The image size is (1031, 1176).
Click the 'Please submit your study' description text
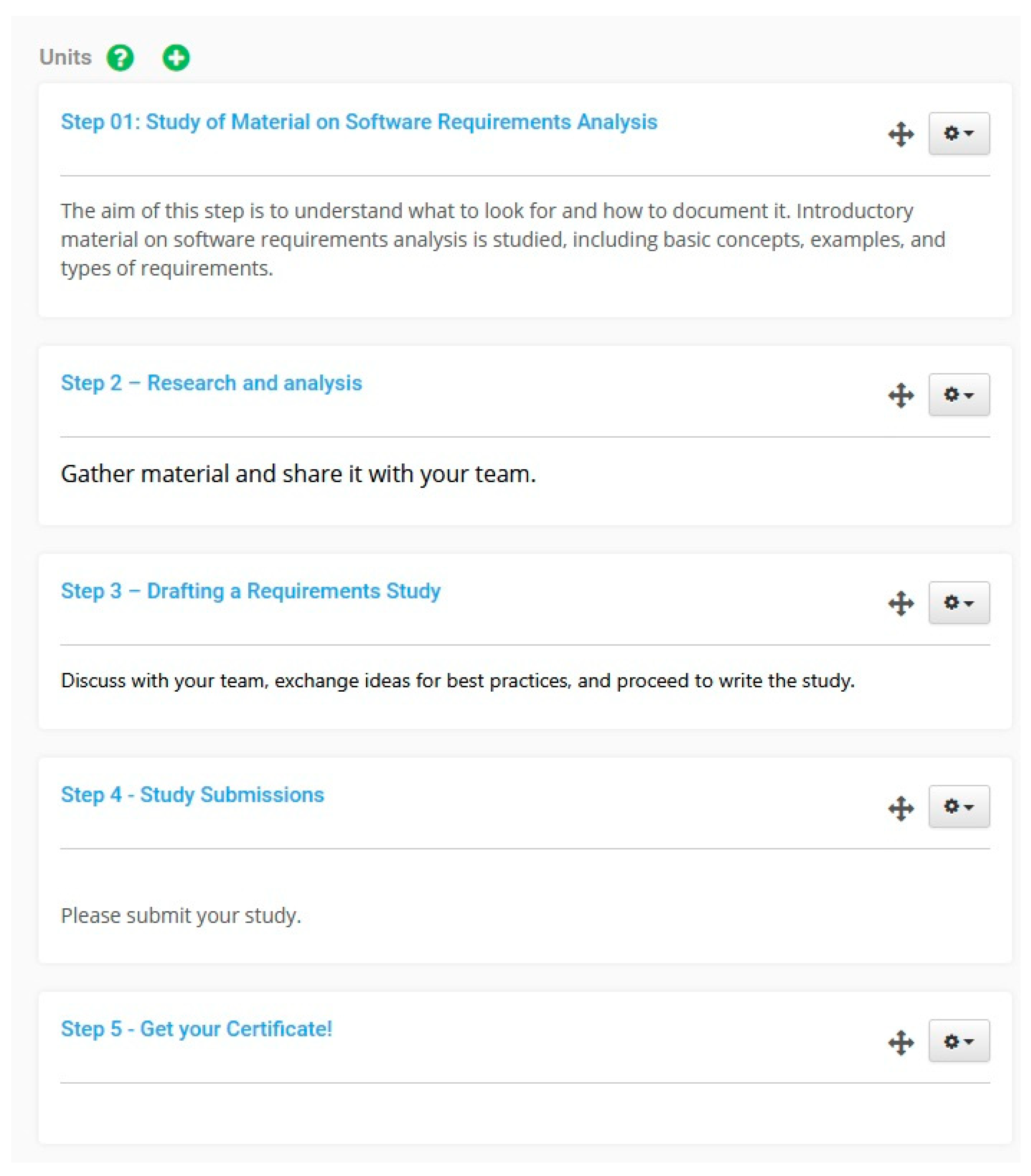(181, 915)
